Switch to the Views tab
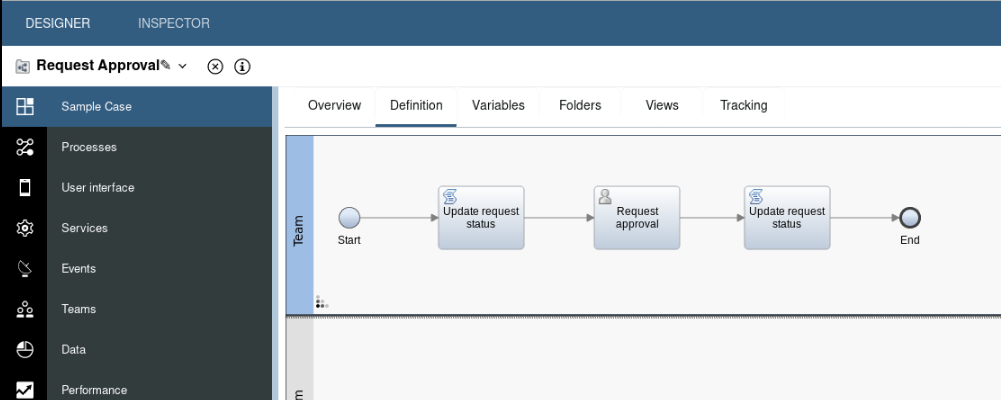This screenshot has height=400, width=1001. click(662, 106)
